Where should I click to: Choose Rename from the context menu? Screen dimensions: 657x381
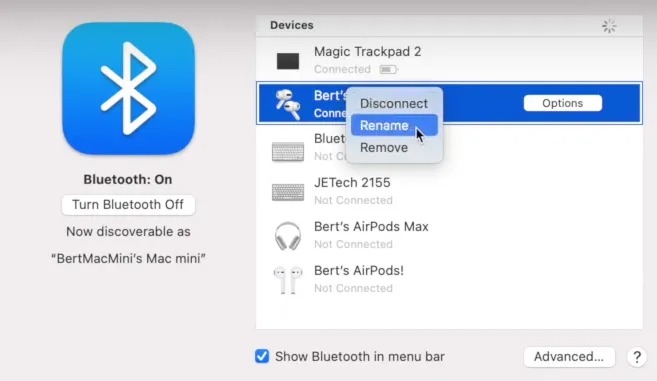(x=394, y=125)
